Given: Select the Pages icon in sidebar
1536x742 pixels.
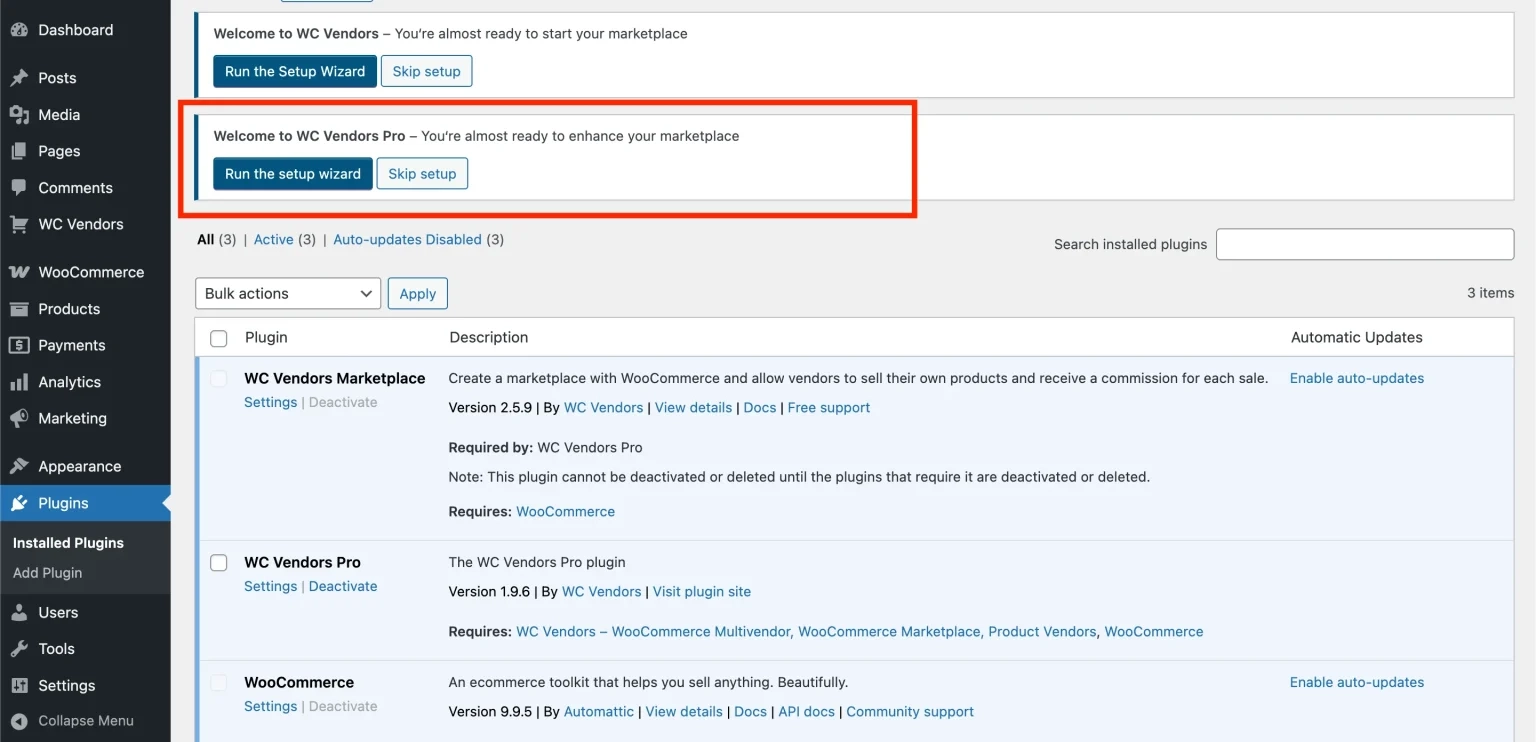Looking at the screenshot, I should [x=19, y=151].
